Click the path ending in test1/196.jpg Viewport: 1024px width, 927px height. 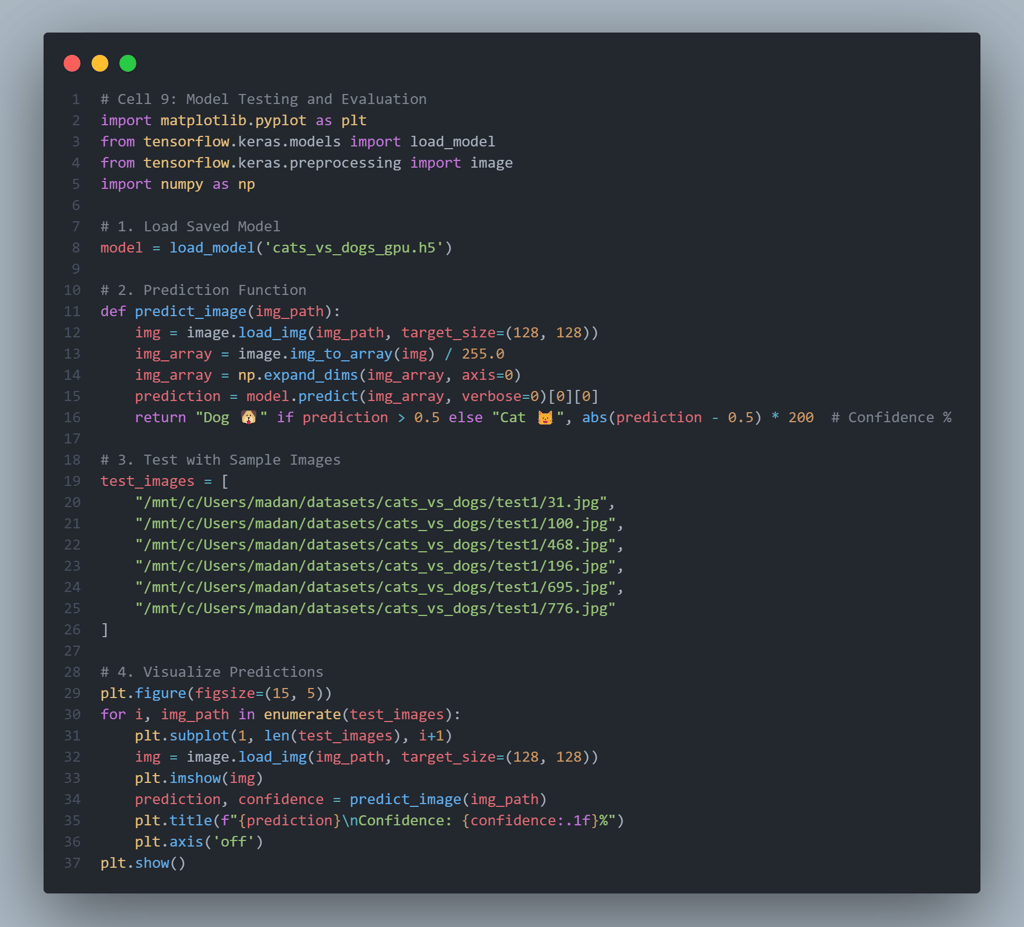click(376, 566)
